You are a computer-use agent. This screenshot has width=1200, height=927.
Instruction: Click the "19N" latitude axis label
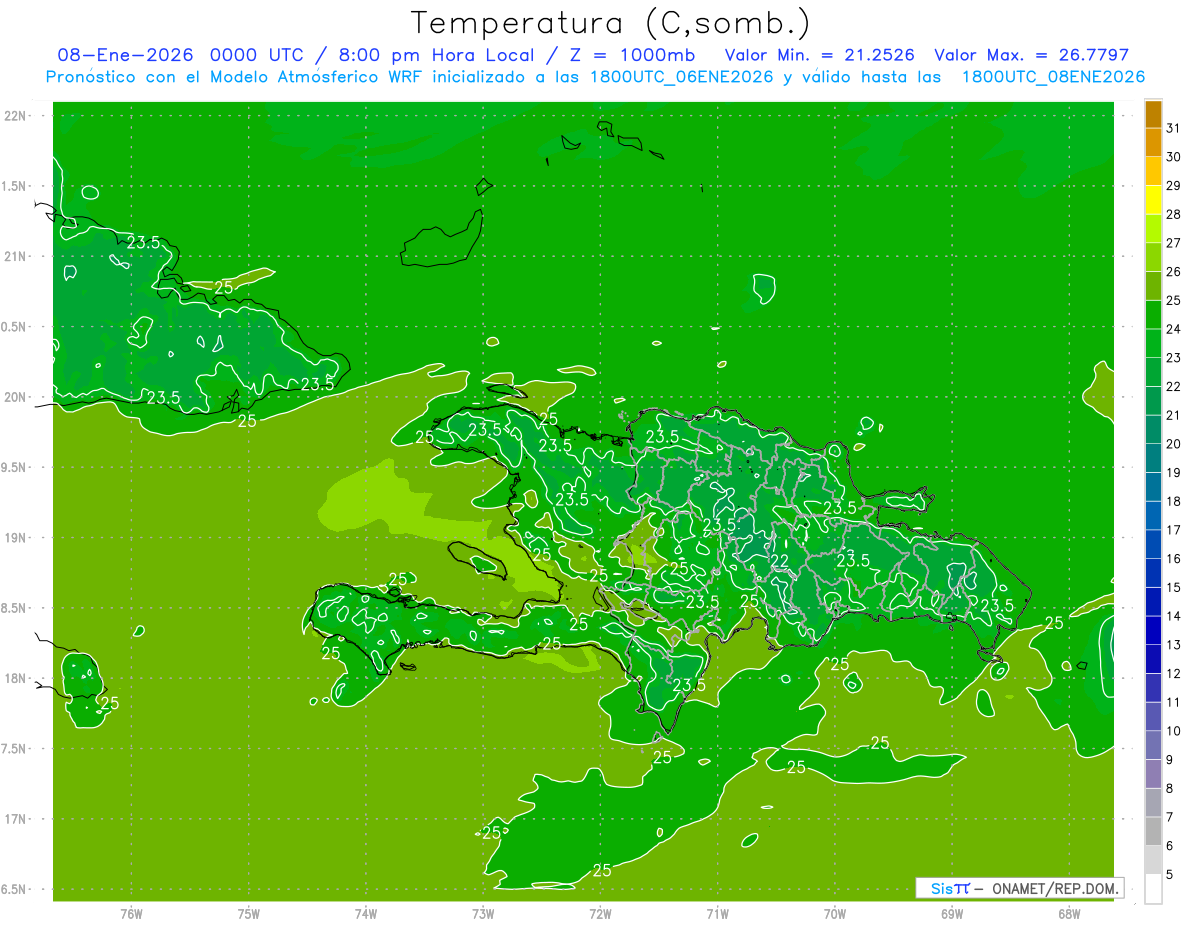tap(15, 538)
